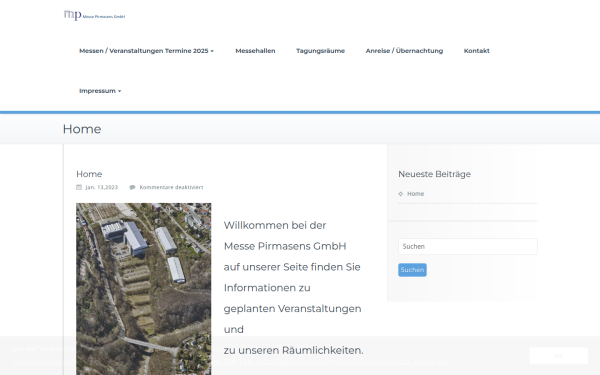Screen dimensions: 600x375
Task: Open Home under Neueste Beiträge
Action: [x=416, y=194]
